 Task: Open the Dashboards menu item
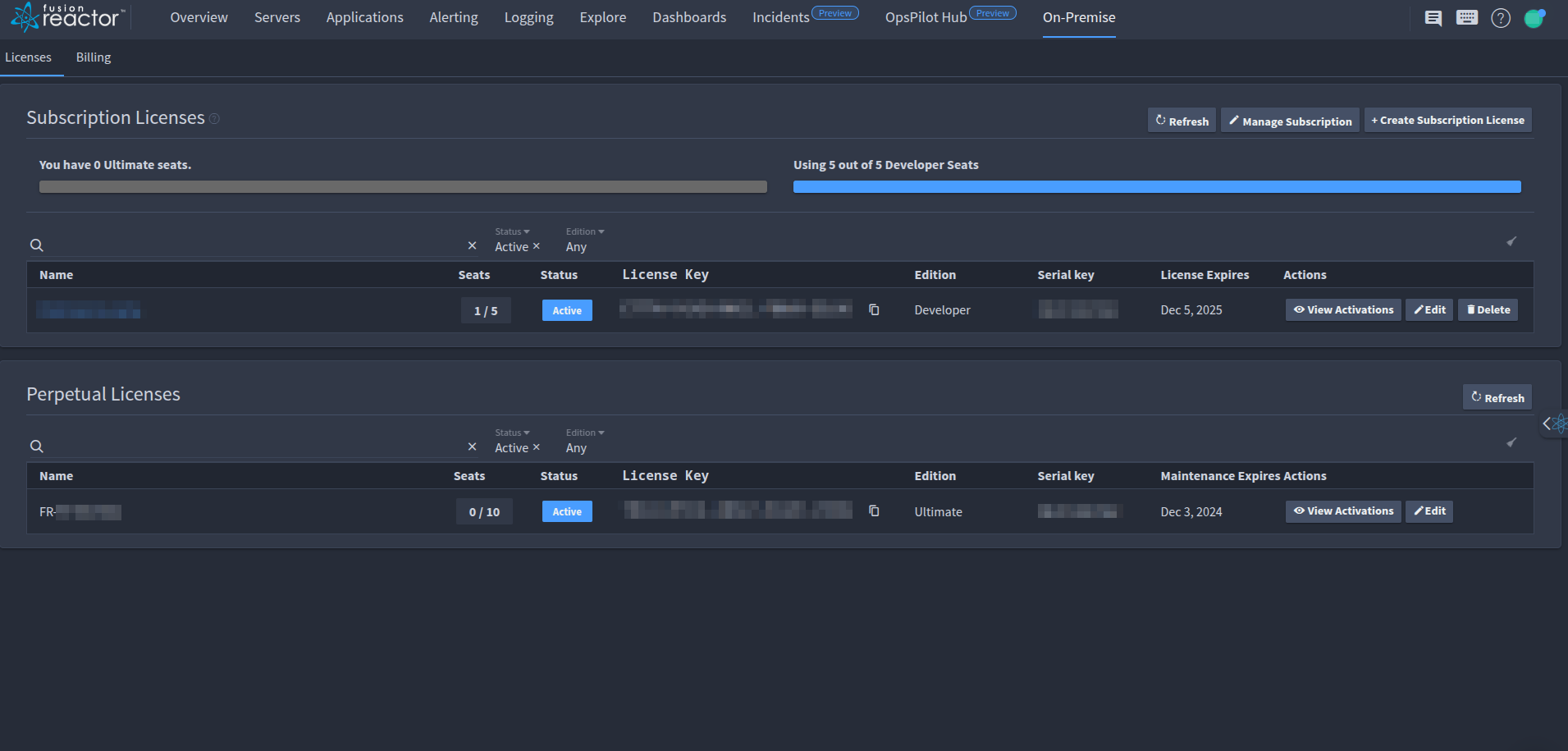(x=689, y=16)
